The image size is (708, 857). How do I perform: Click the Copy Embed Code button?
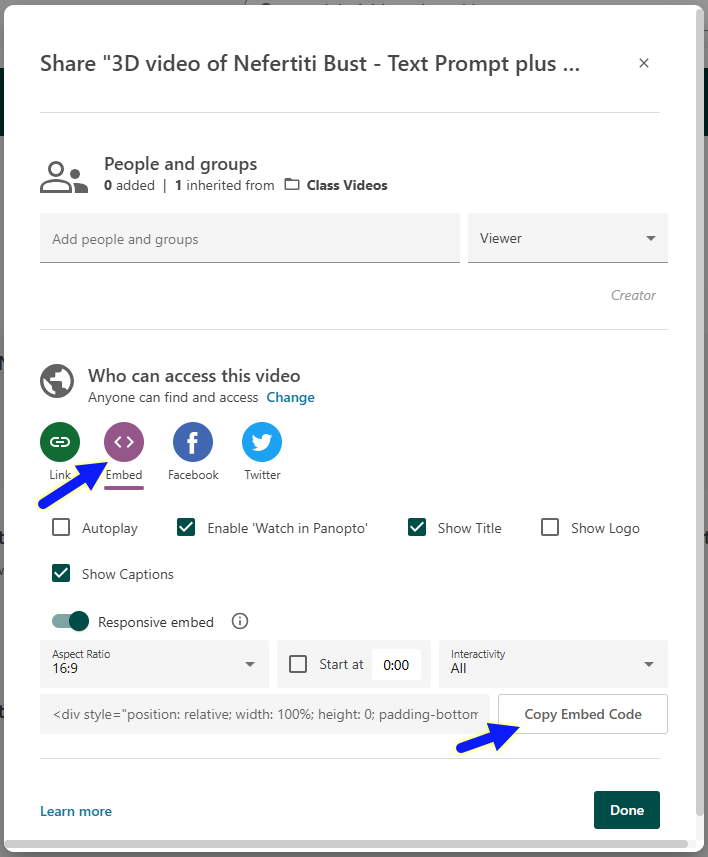(583, 714)
